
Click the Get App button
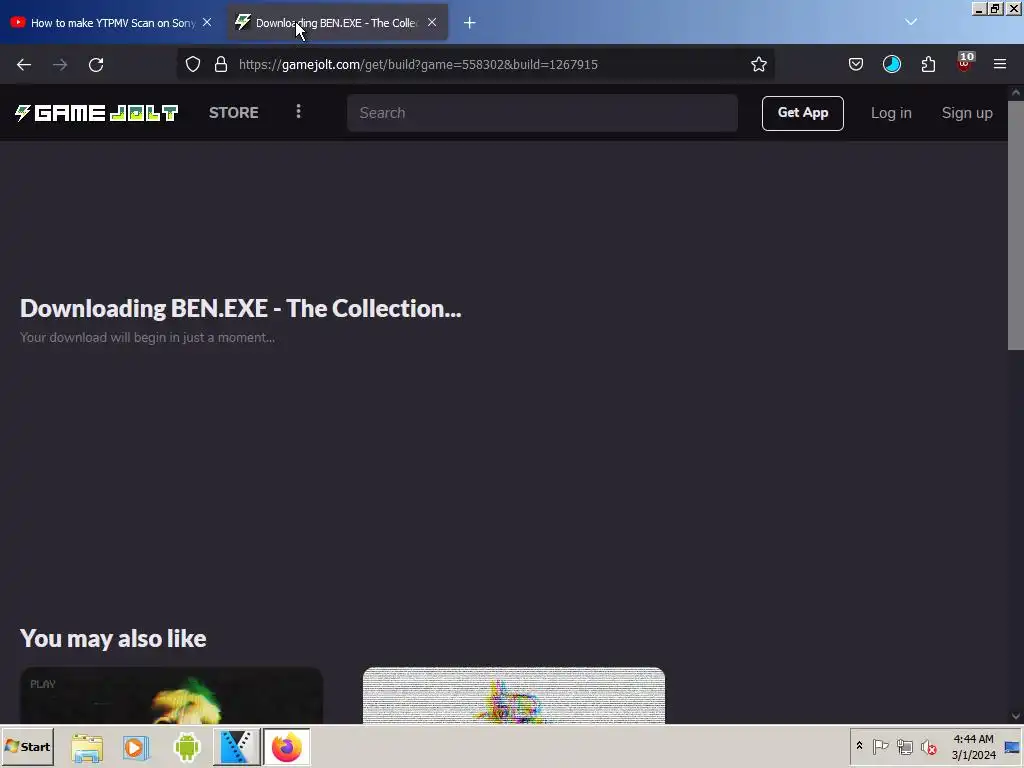click(x=803, y=113)
